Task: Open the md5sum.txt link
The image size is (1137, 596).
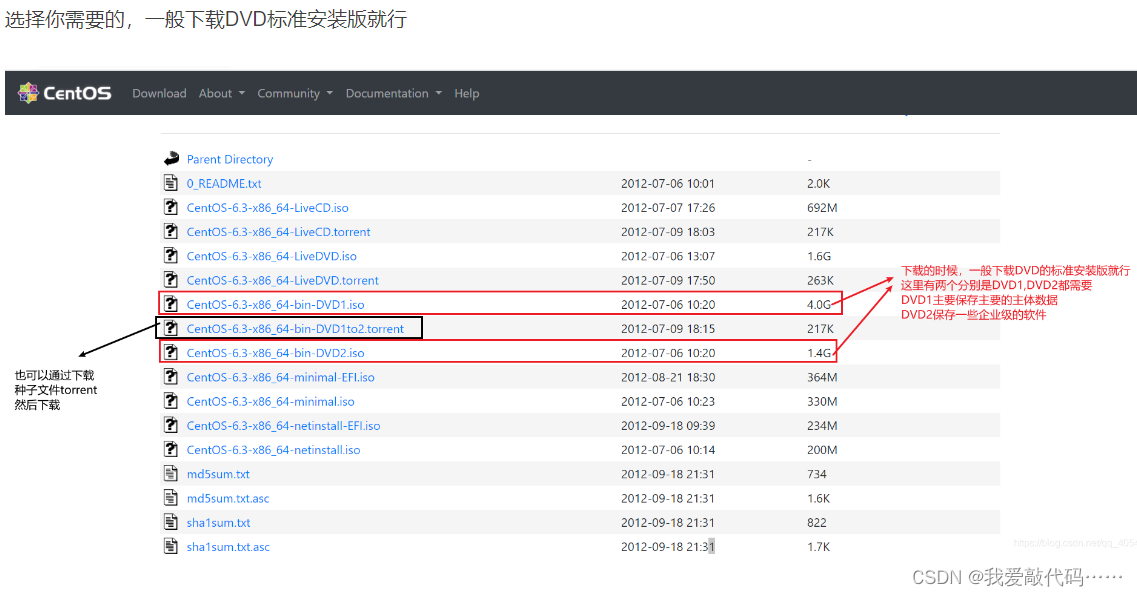Action: point(218,474)
